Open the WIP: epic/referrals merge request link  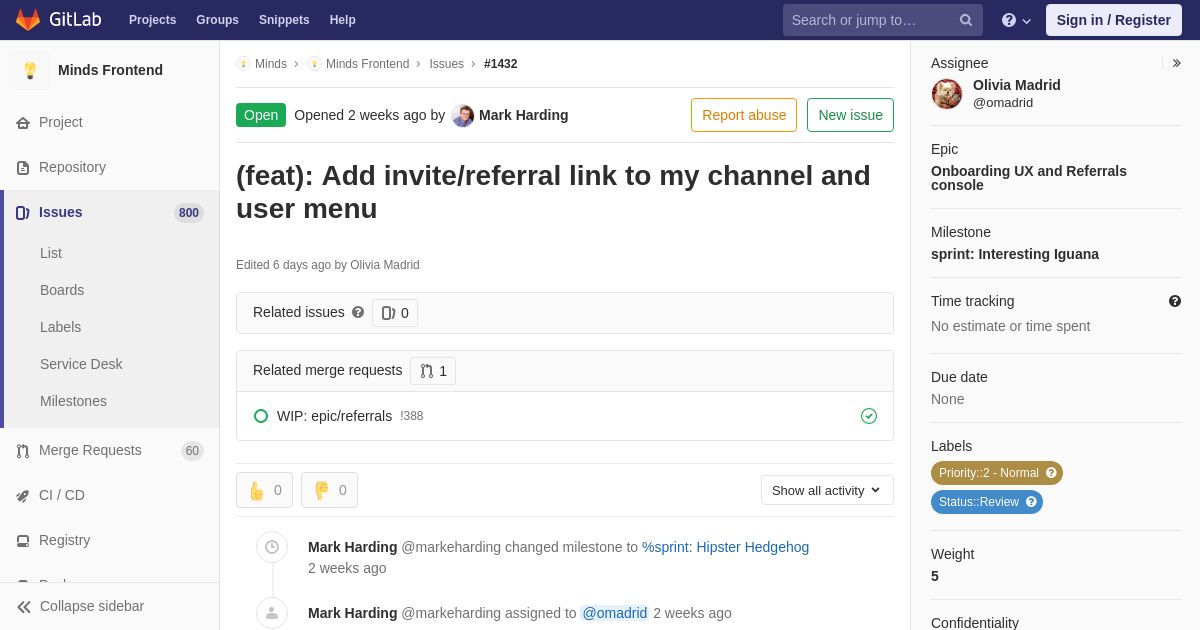tap(334, 416)
